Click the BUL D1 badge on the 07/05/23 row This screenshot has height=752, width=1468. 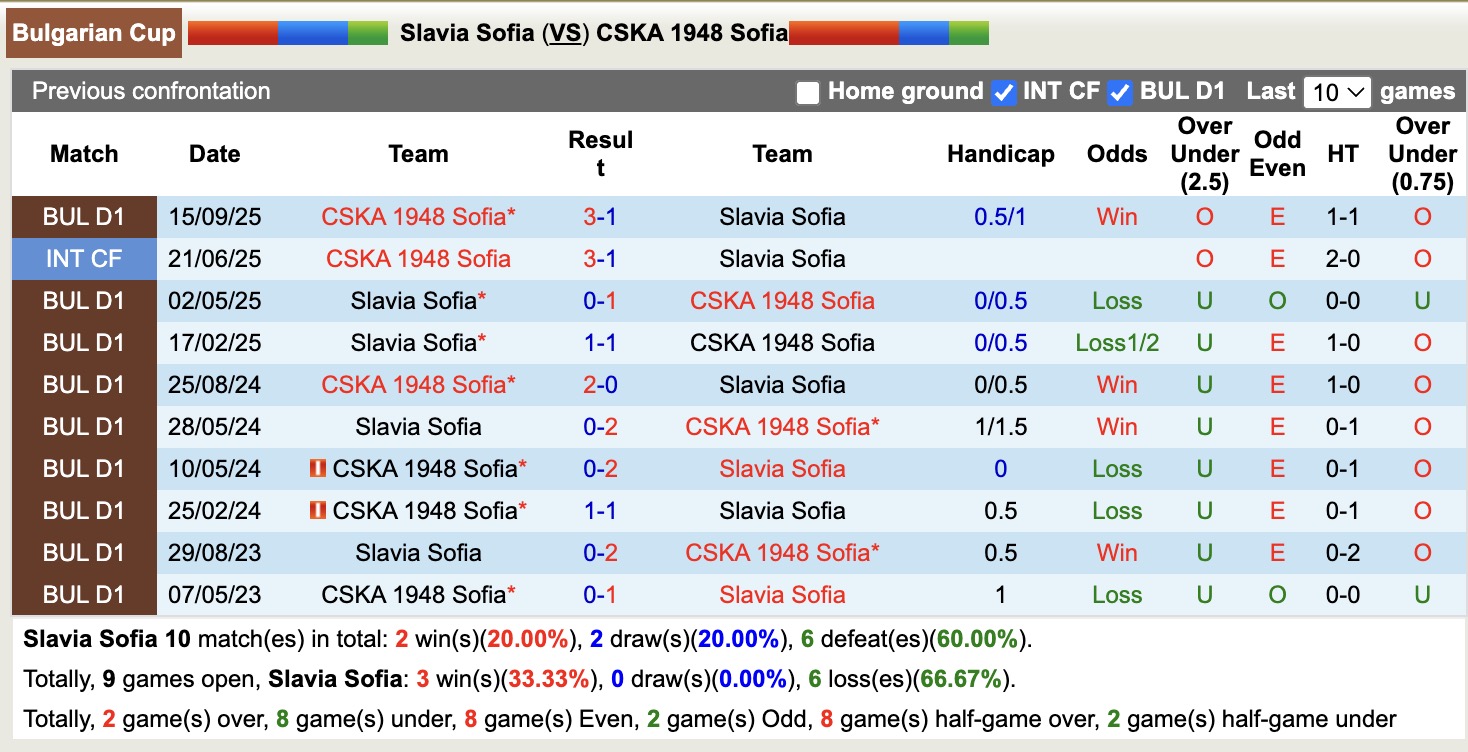[x=84, y=594]
